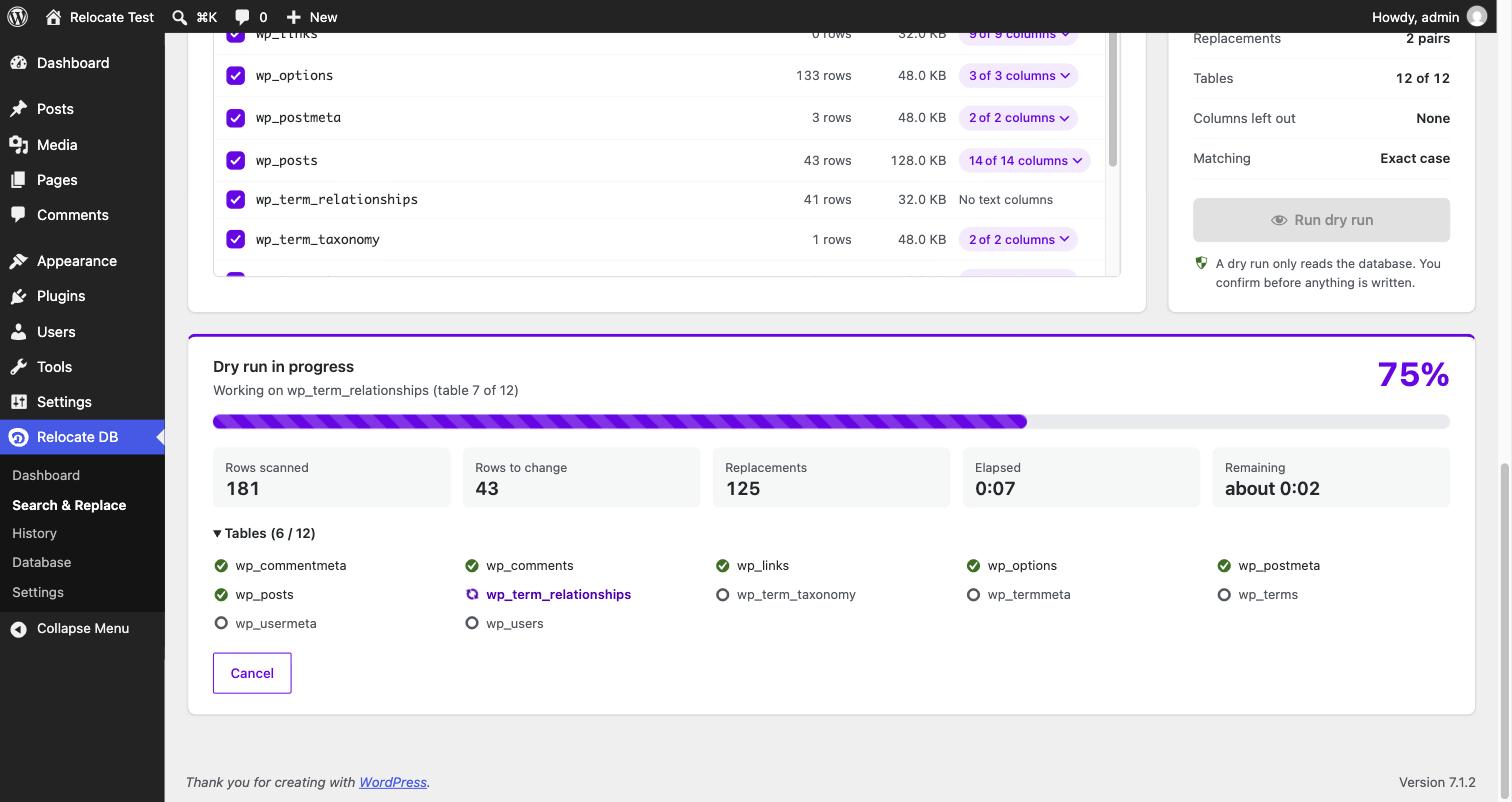The image size is (1512, 802).
Task: Click the Howdy, admin account text
Action: [x=1415, y=17]
